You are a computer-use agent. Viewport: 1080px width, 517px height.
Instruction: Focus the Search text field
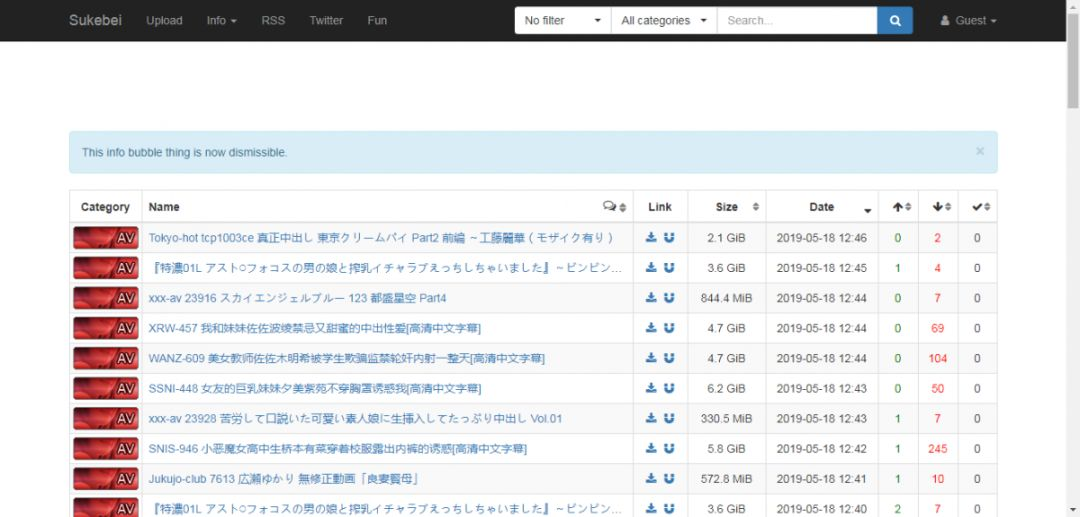[x=796, y=21]
